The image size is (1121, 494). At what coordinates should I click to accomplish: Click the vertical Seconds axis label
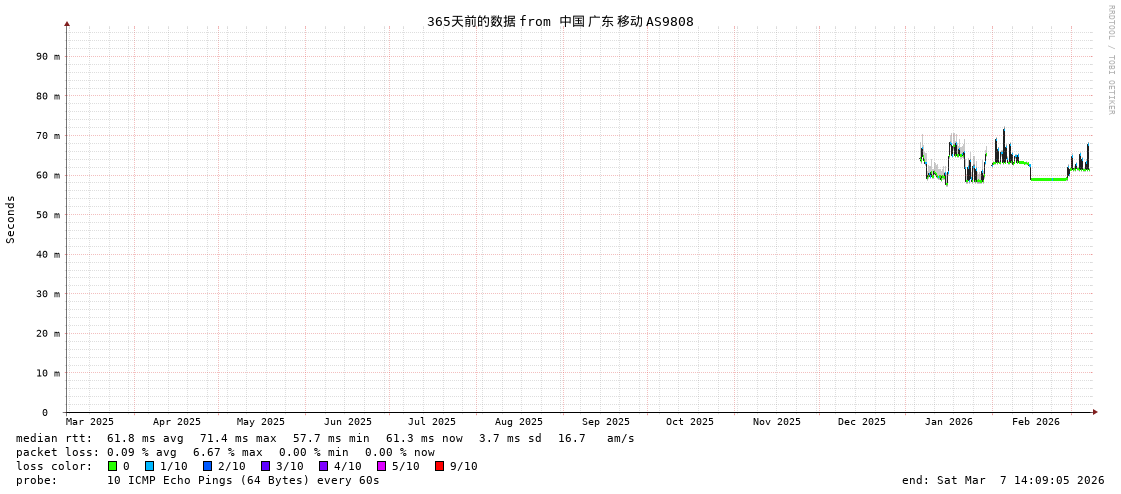(x=11, y=219)
